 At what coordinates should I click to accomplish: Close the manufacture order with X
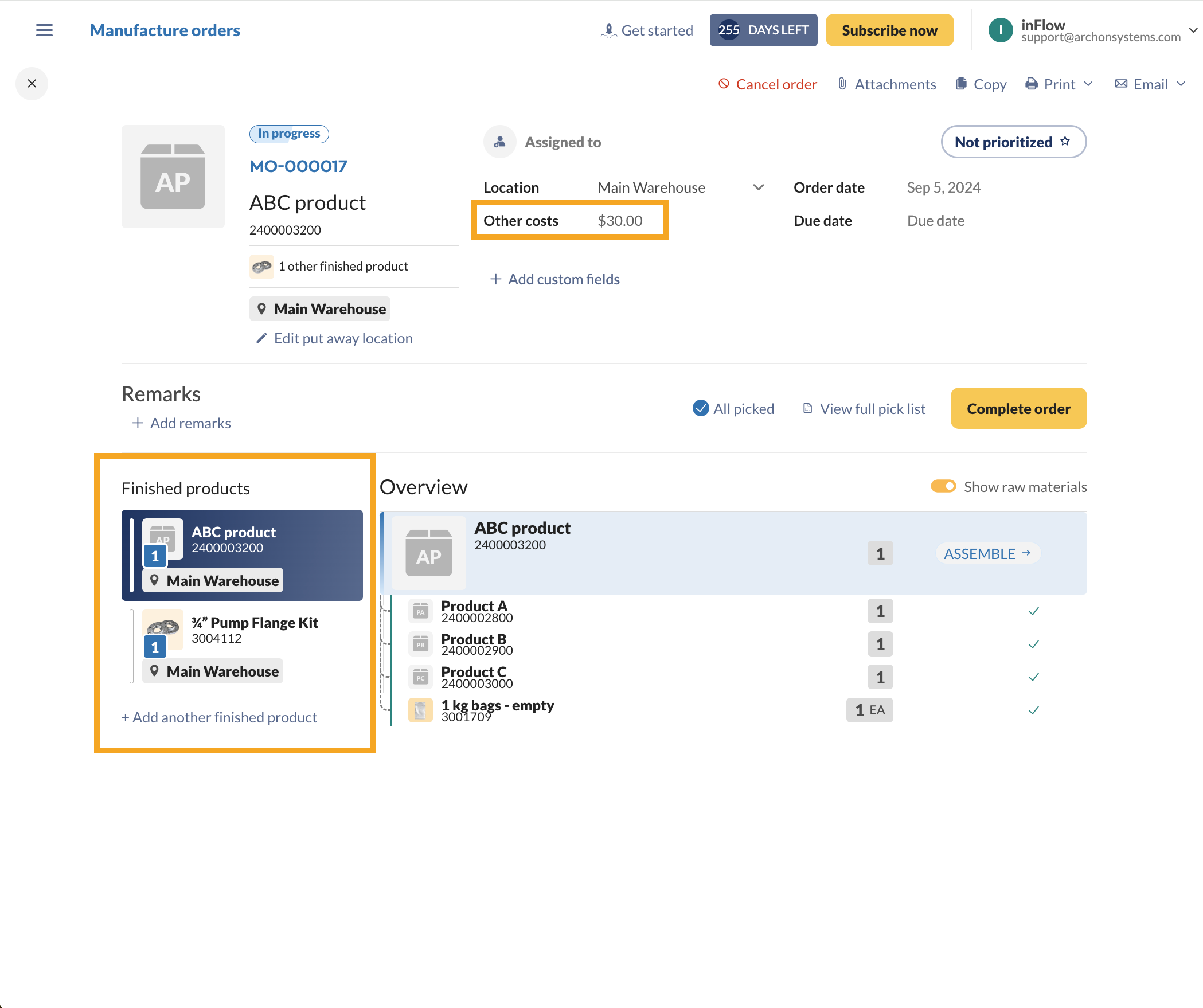point(32,84)
